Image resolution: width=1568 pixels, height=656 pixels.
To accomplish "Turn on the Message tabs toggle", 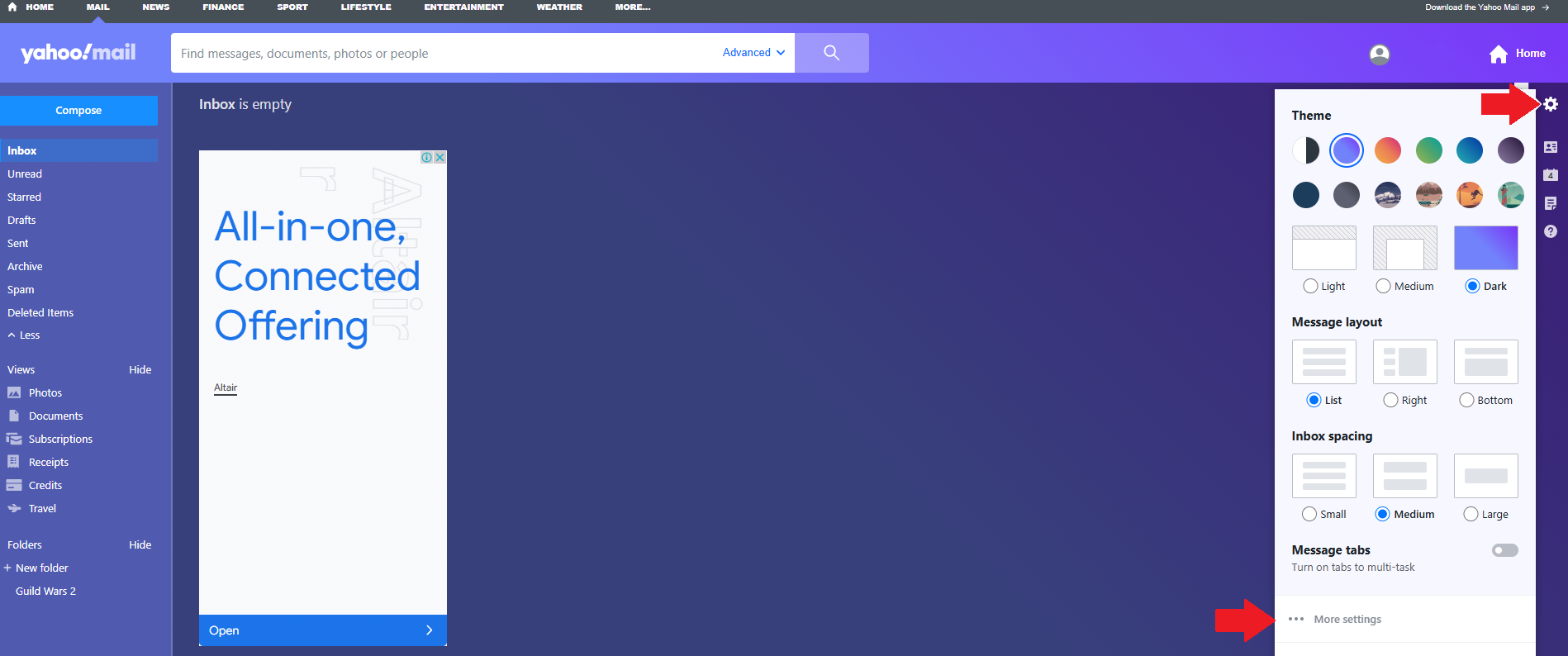I will 1504,550.
